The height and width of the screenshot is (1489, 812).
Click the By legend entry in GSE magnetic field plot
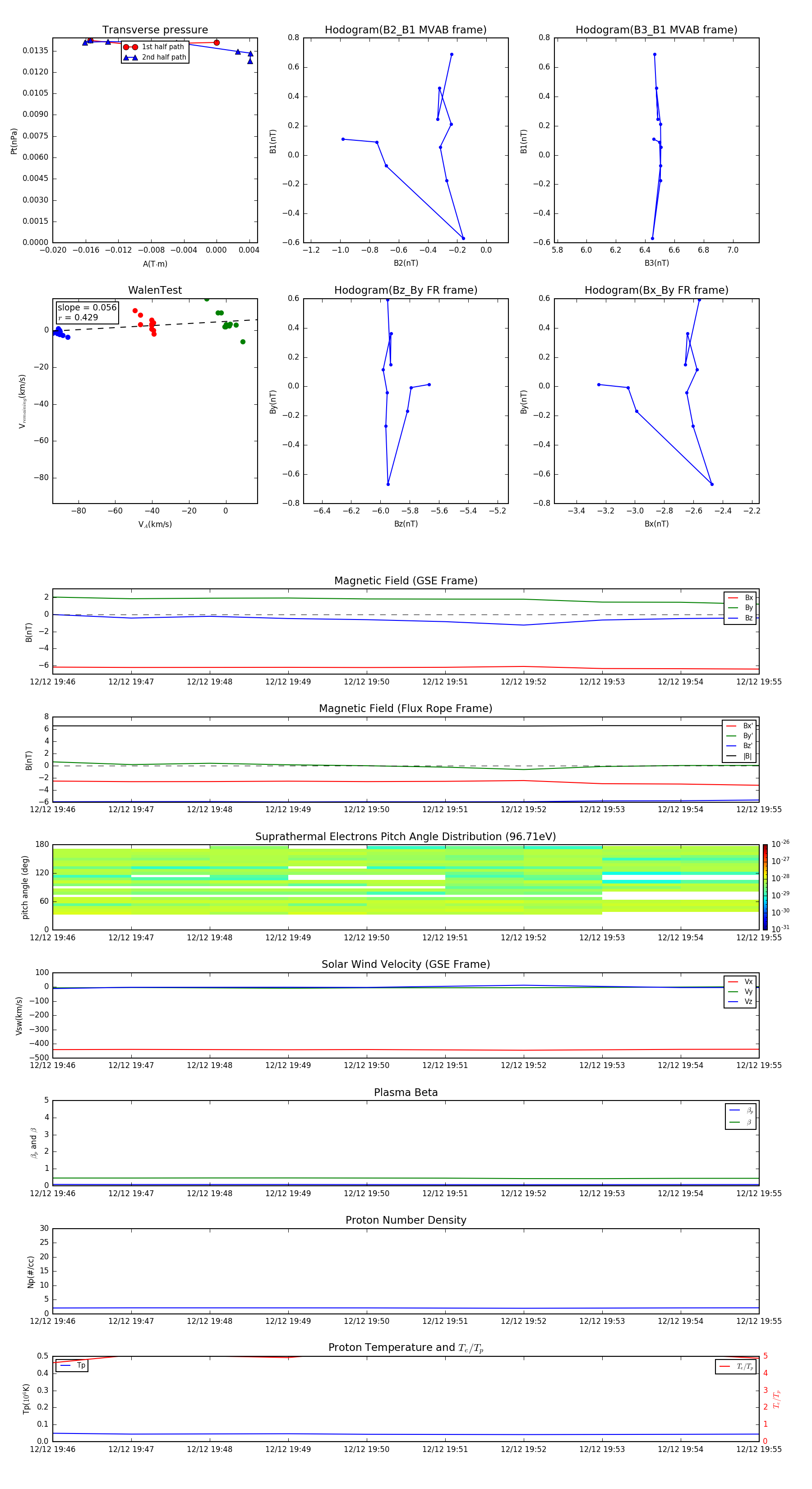740,608
